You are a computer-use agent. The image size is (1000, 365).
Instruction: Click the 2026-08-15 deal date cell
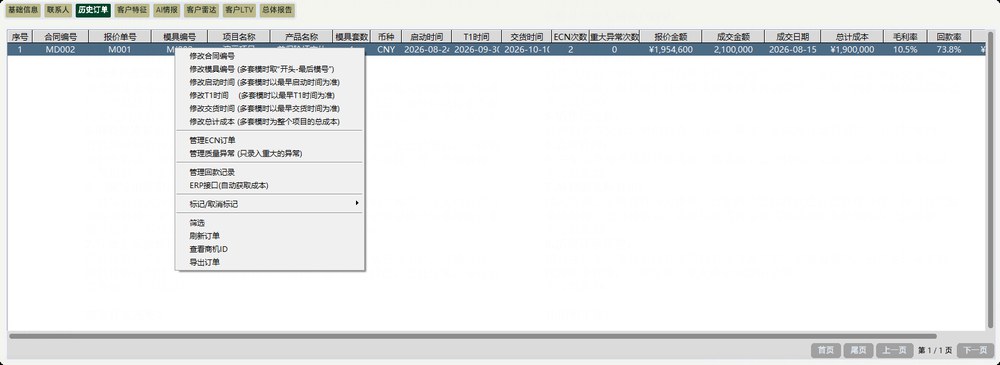click(792, 49)
